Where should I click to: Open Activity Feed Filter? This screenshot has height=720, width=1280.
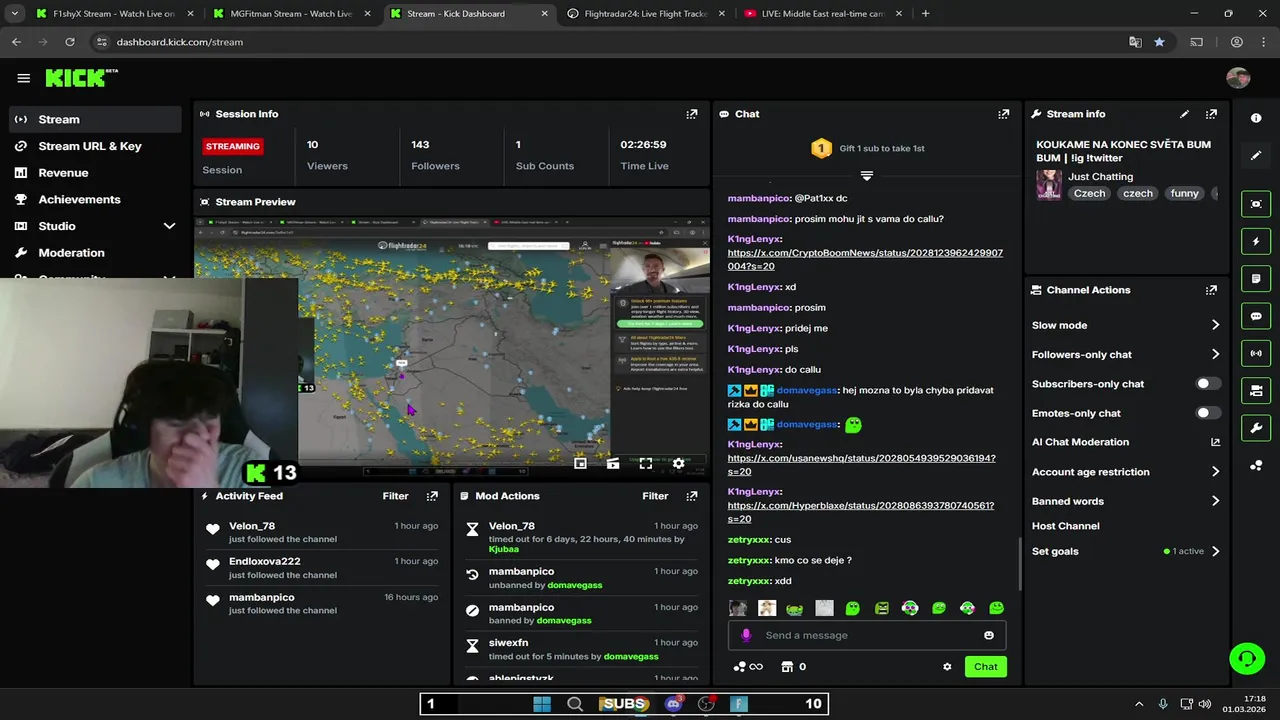[395, 496]
